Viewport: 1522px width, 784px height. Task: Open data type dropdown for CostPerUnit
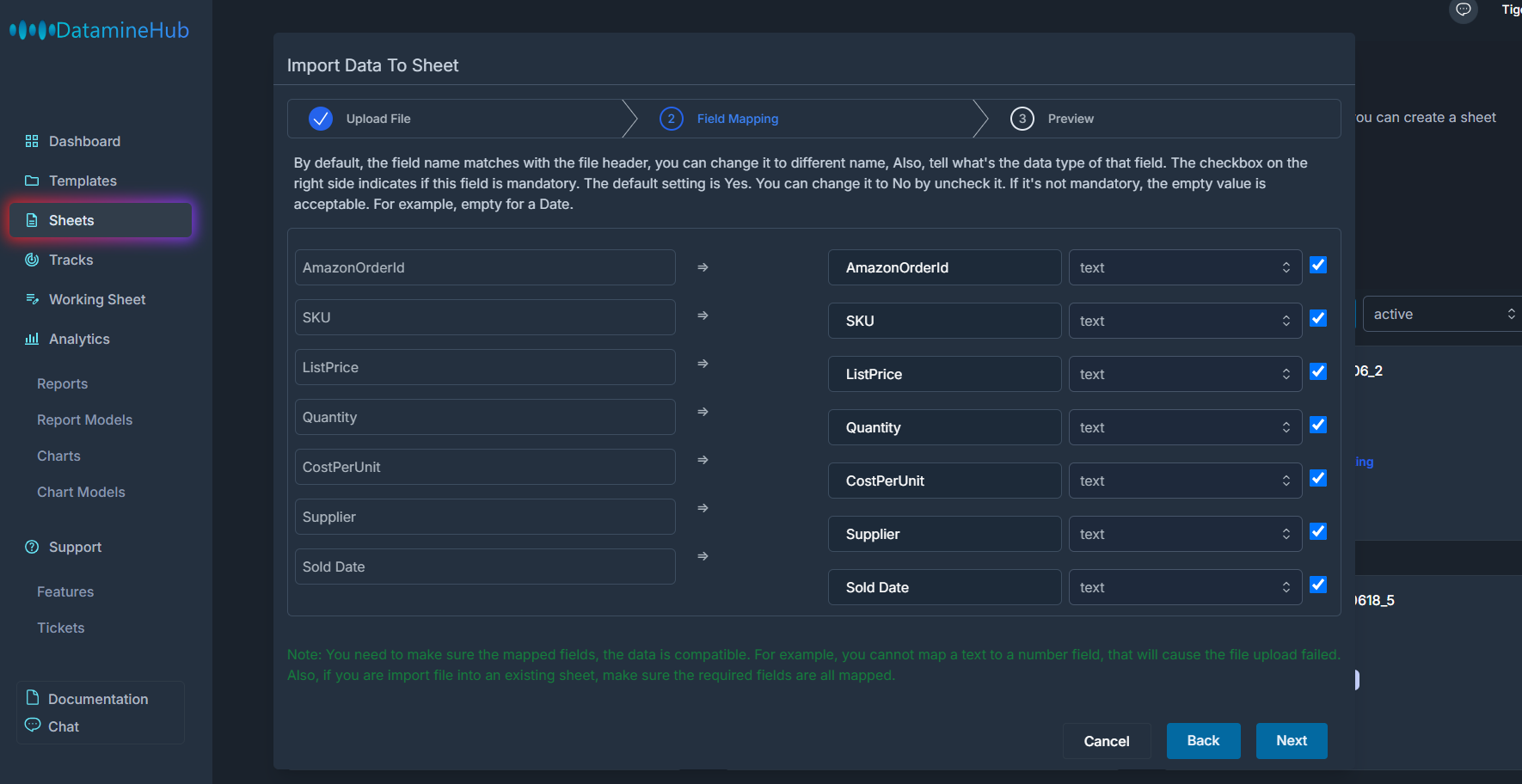pos(1185,481)
